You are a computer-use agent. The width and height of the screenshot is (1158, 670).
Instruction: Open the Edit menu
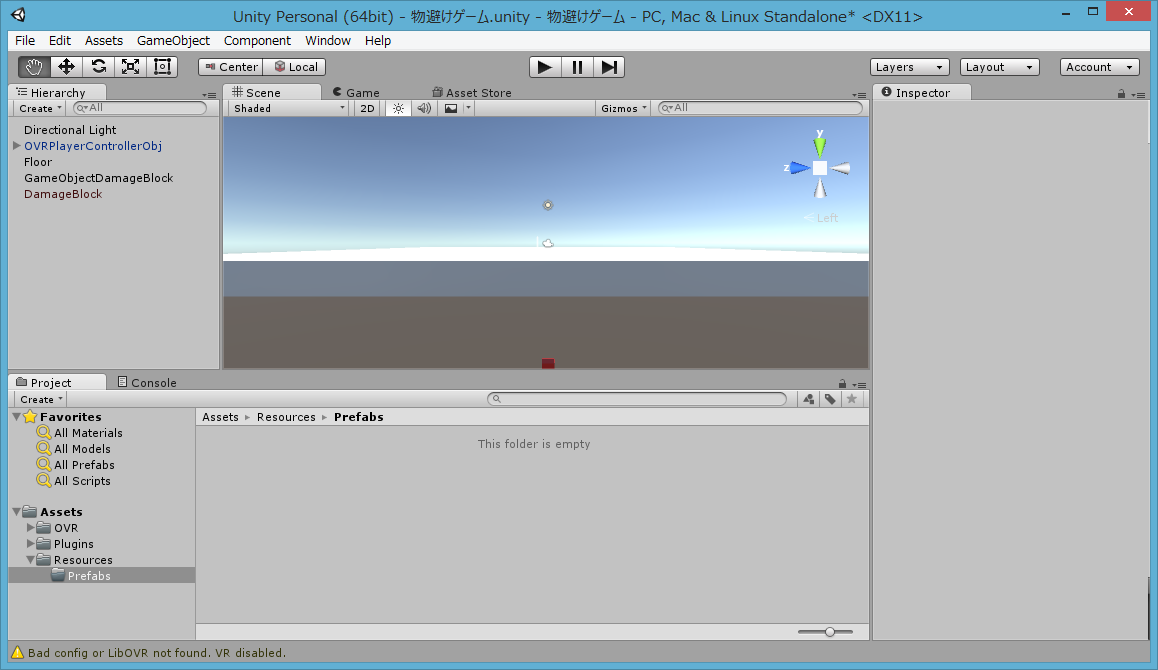pyautogui.click(x=60, y=41)
